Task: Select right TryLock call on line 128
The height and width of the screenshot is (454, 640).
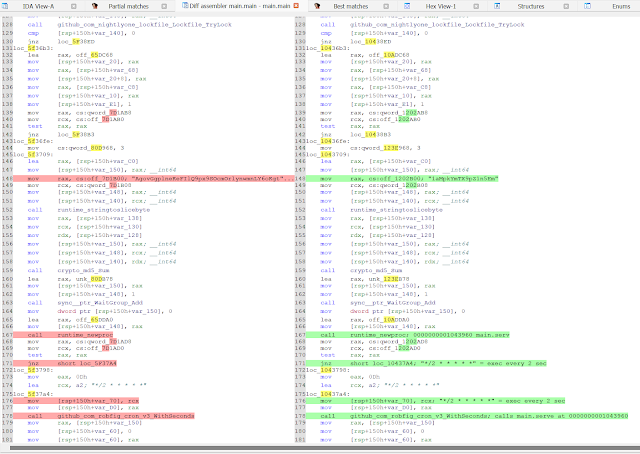Action: tap(422, 24)
